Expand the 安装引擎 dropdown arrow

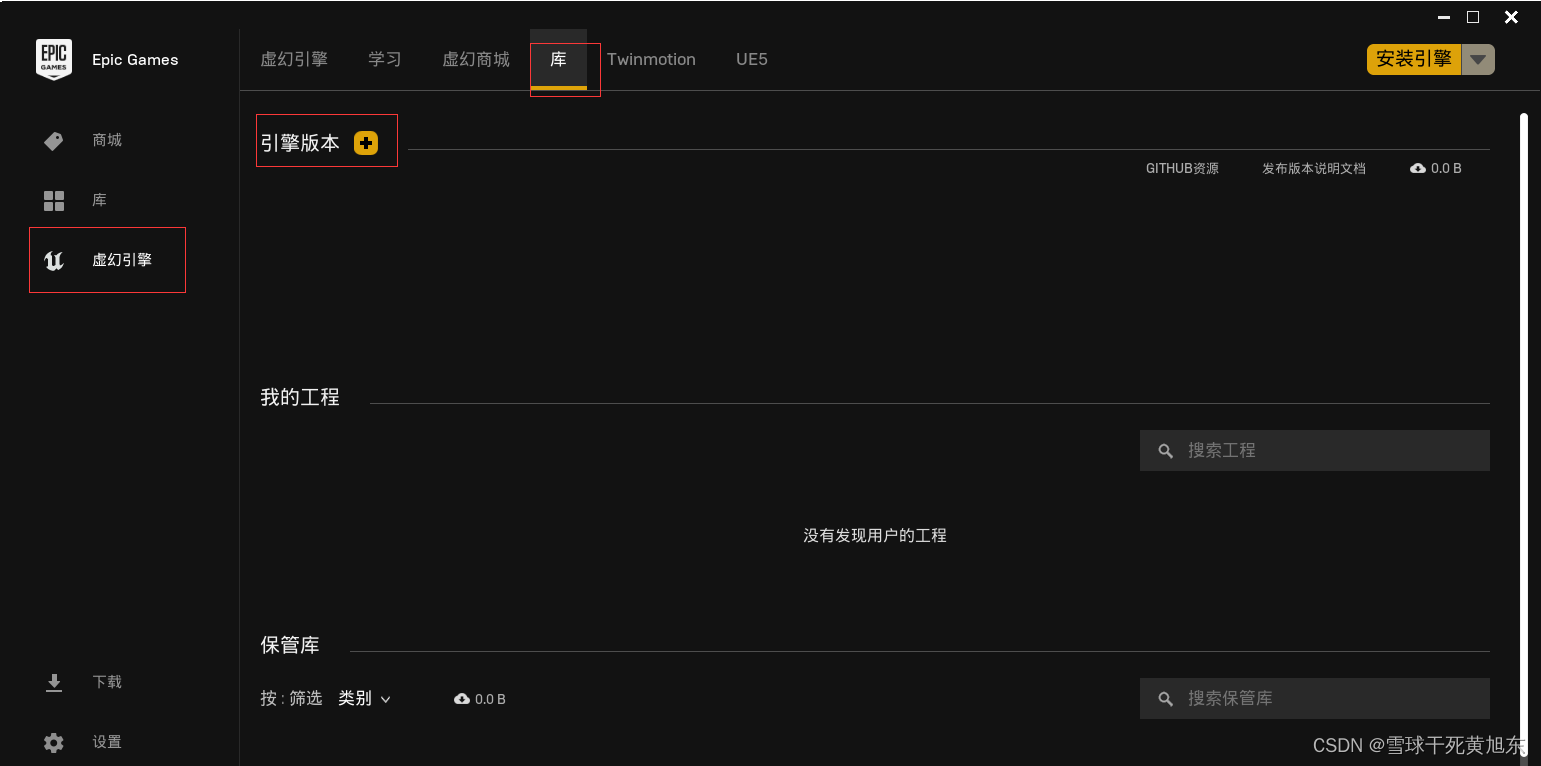pos(1478,60)
